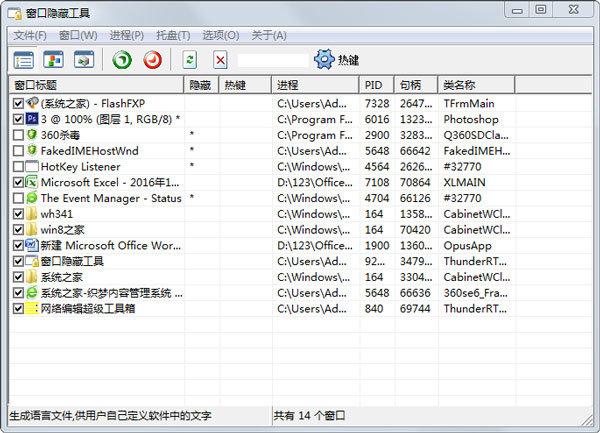This screenshot has width=600, height=433.
Task: Uncheck the win8之家 checkbox
Action: point(18,230)
